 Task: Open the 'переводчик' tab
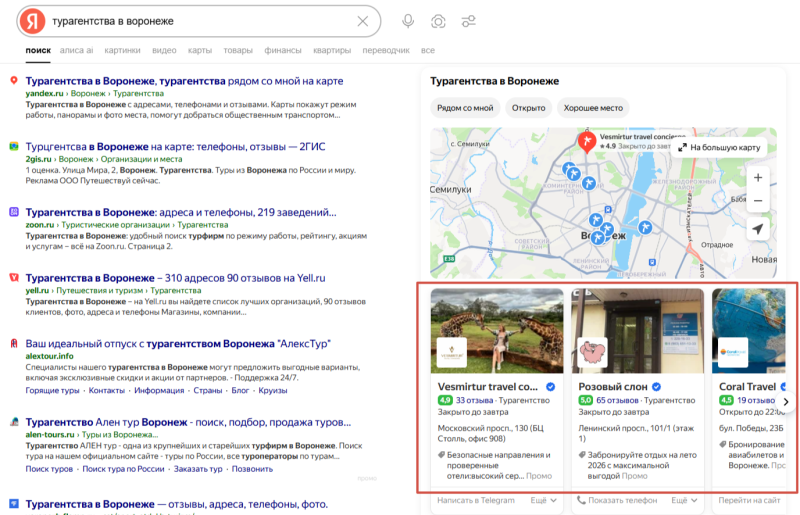[386, 50]
